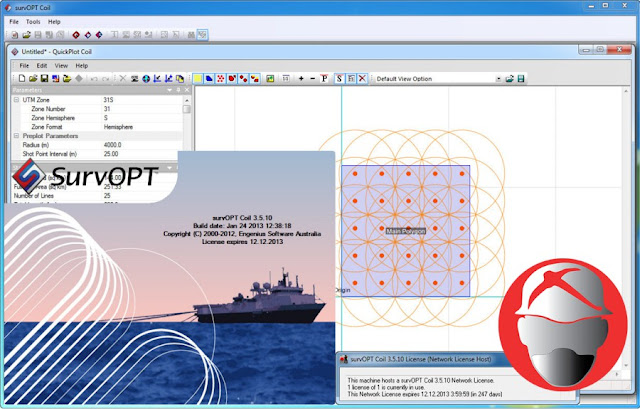640x409 pixels.
Task: Click the copy pages icon in QuickPlot toolbar
Action: pos(180,78)
